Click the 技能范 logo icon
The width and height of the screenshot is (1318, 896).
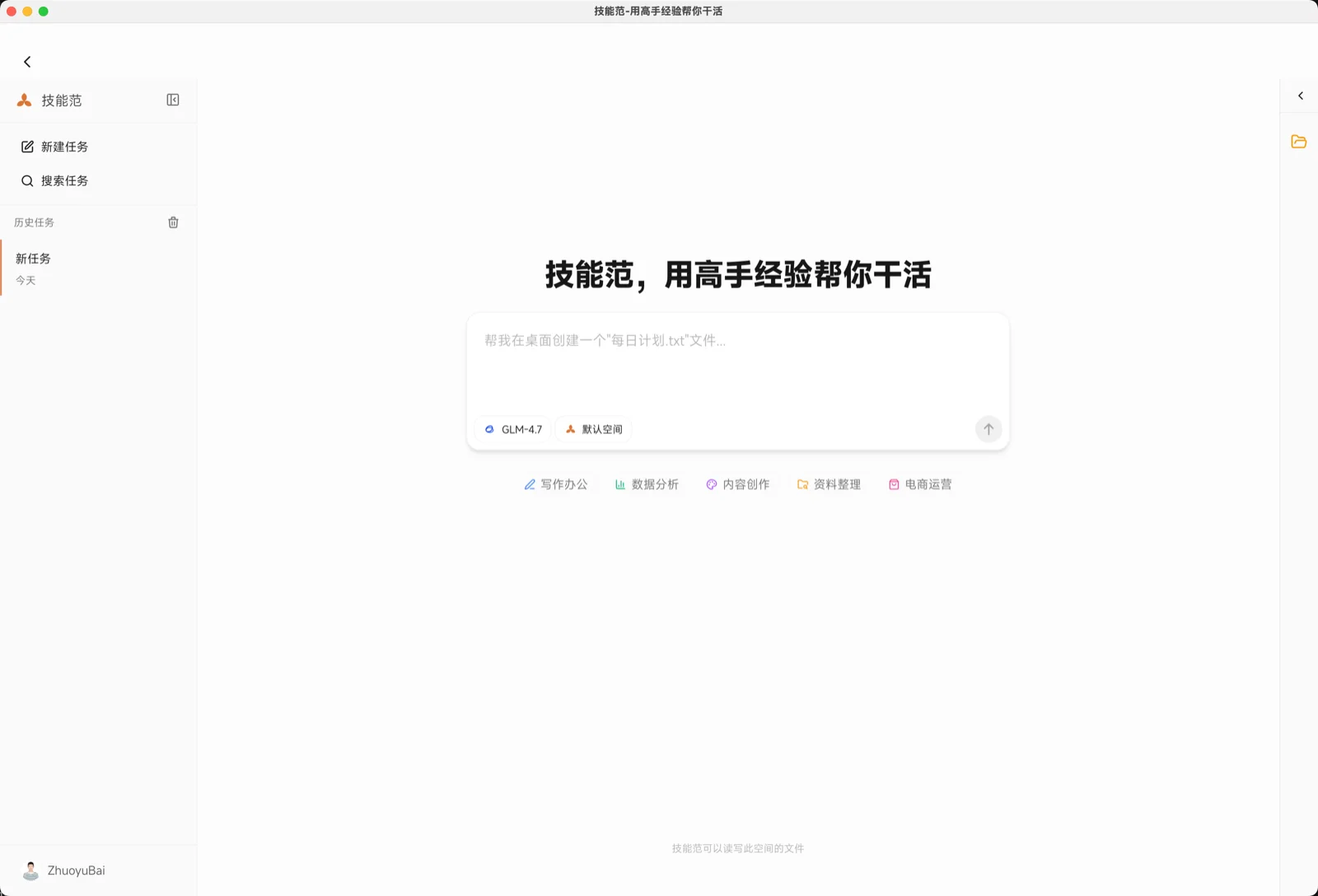click(26, 100)
